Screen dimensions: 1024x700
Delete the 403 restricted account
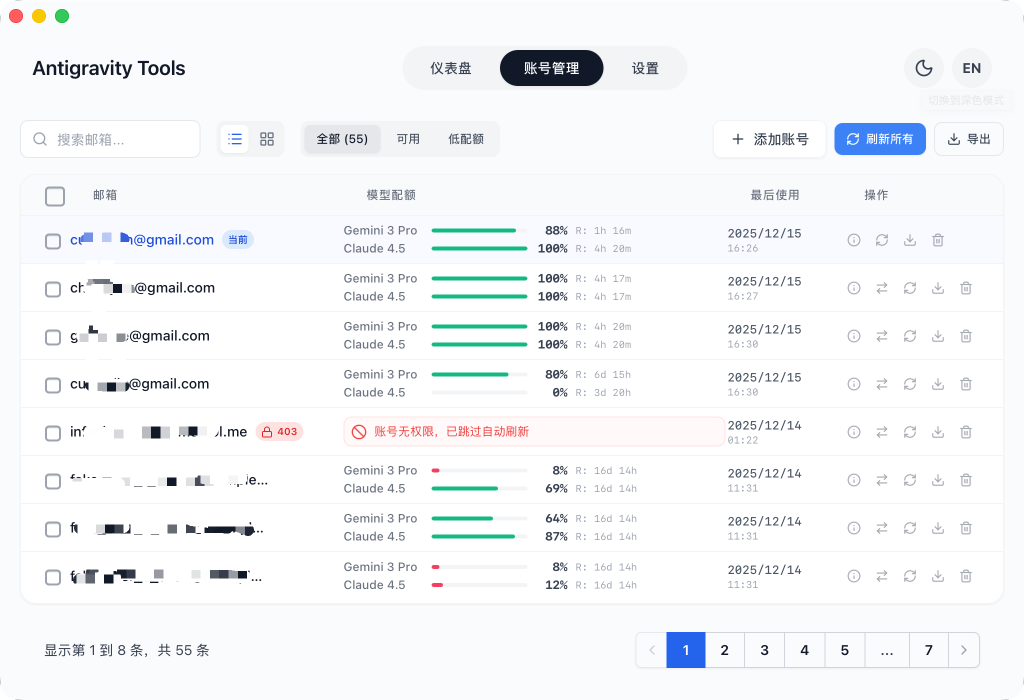pos(965,432)
